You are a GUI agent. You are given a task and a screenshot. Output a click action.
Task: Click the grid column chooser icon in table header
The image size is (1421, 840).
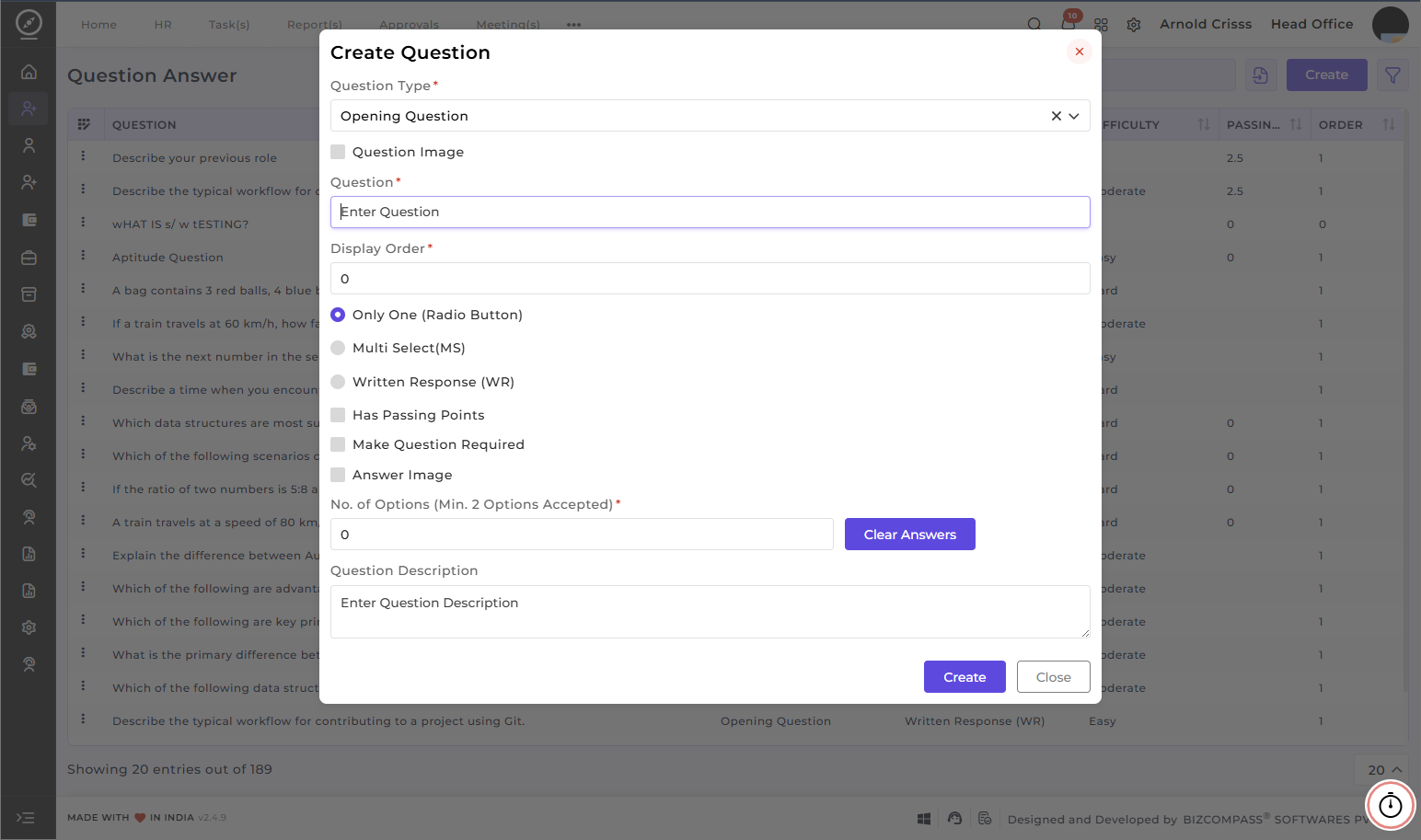[84, 124]
